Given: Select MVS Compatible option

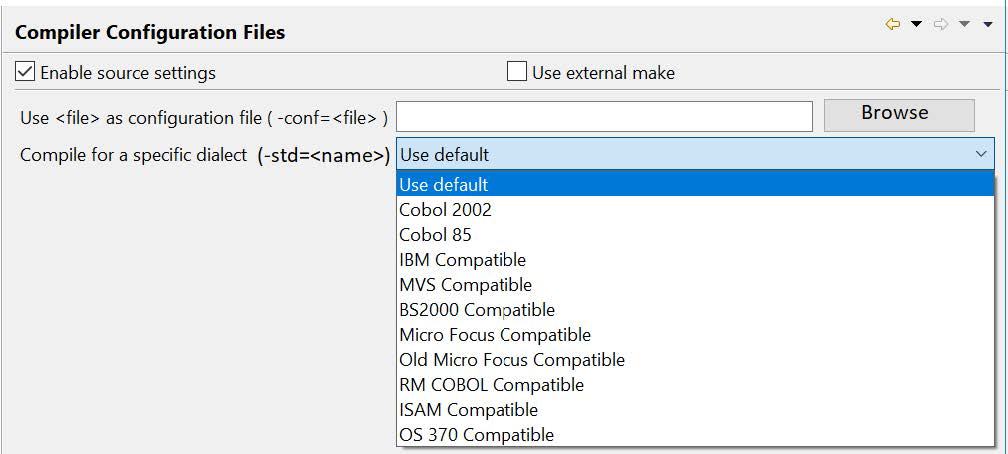Looking at the screenshot, I should [695, 284].
